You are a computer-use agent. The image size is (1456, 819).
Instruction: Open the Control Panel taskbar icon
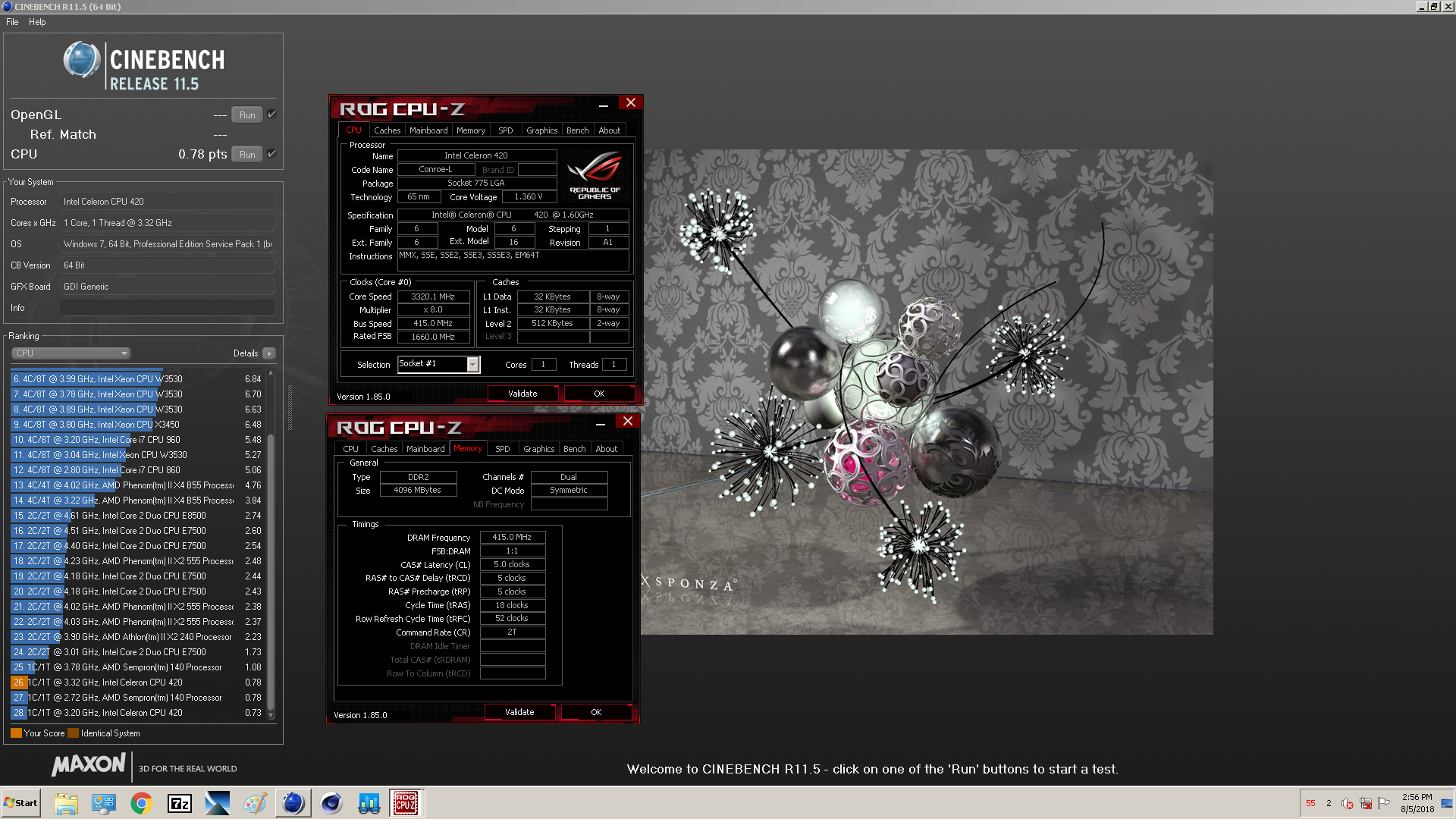coord(104,803)
